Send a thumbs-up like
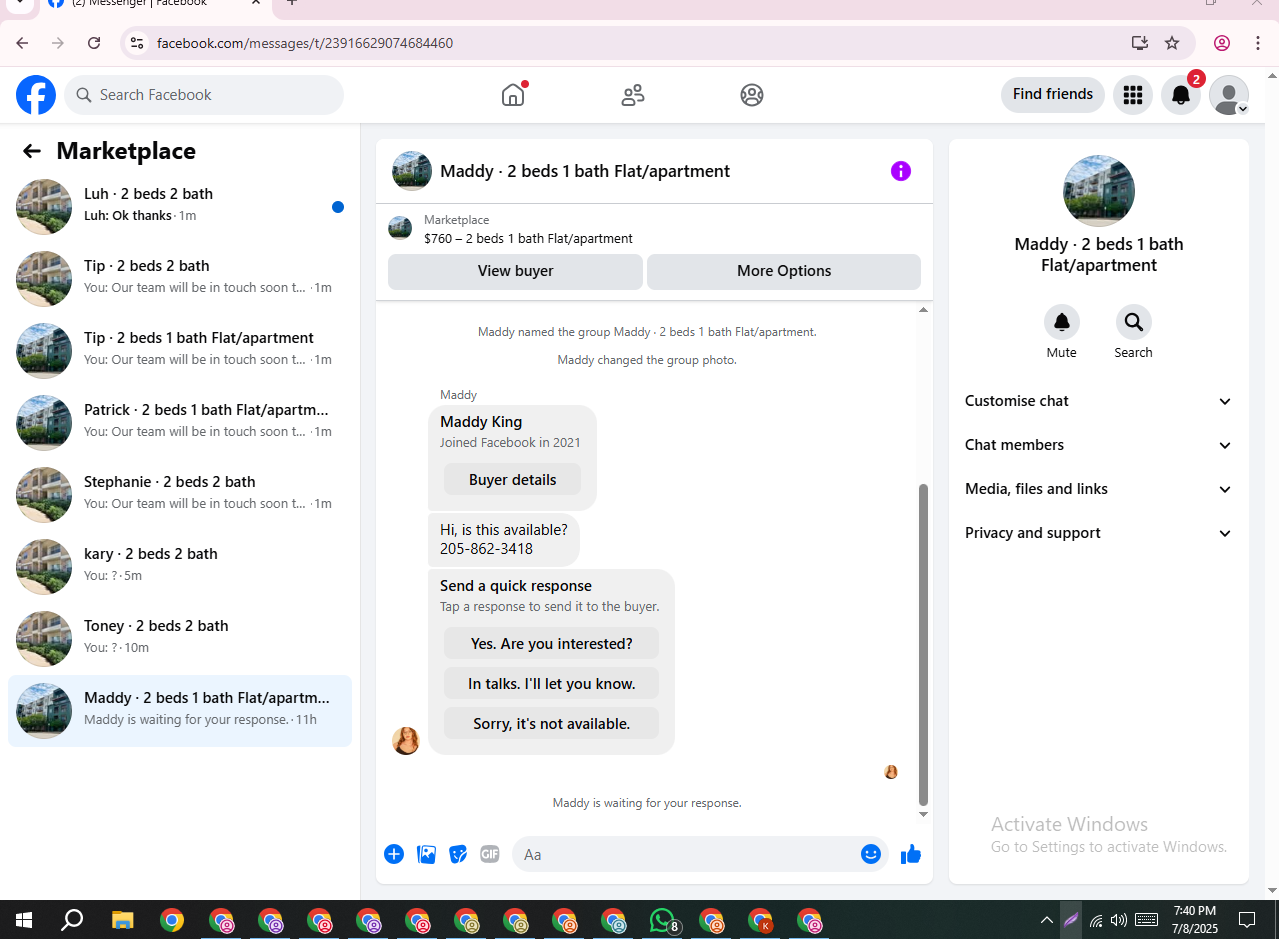The width and height of the screenshot is (1279, 939). tap(911, 854)
